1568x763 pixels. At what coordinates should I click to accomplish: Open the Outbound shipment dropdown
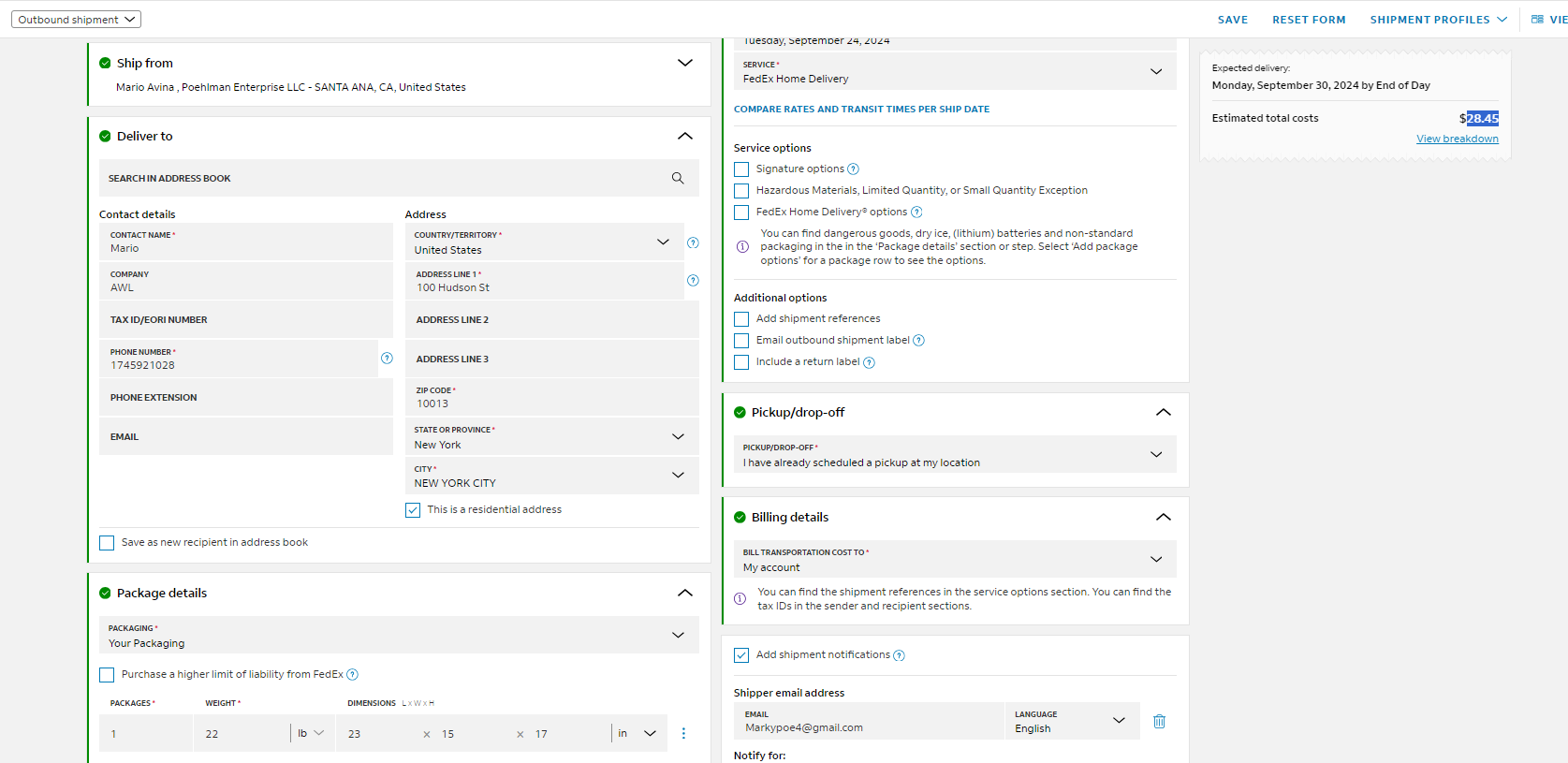point(76,19)
